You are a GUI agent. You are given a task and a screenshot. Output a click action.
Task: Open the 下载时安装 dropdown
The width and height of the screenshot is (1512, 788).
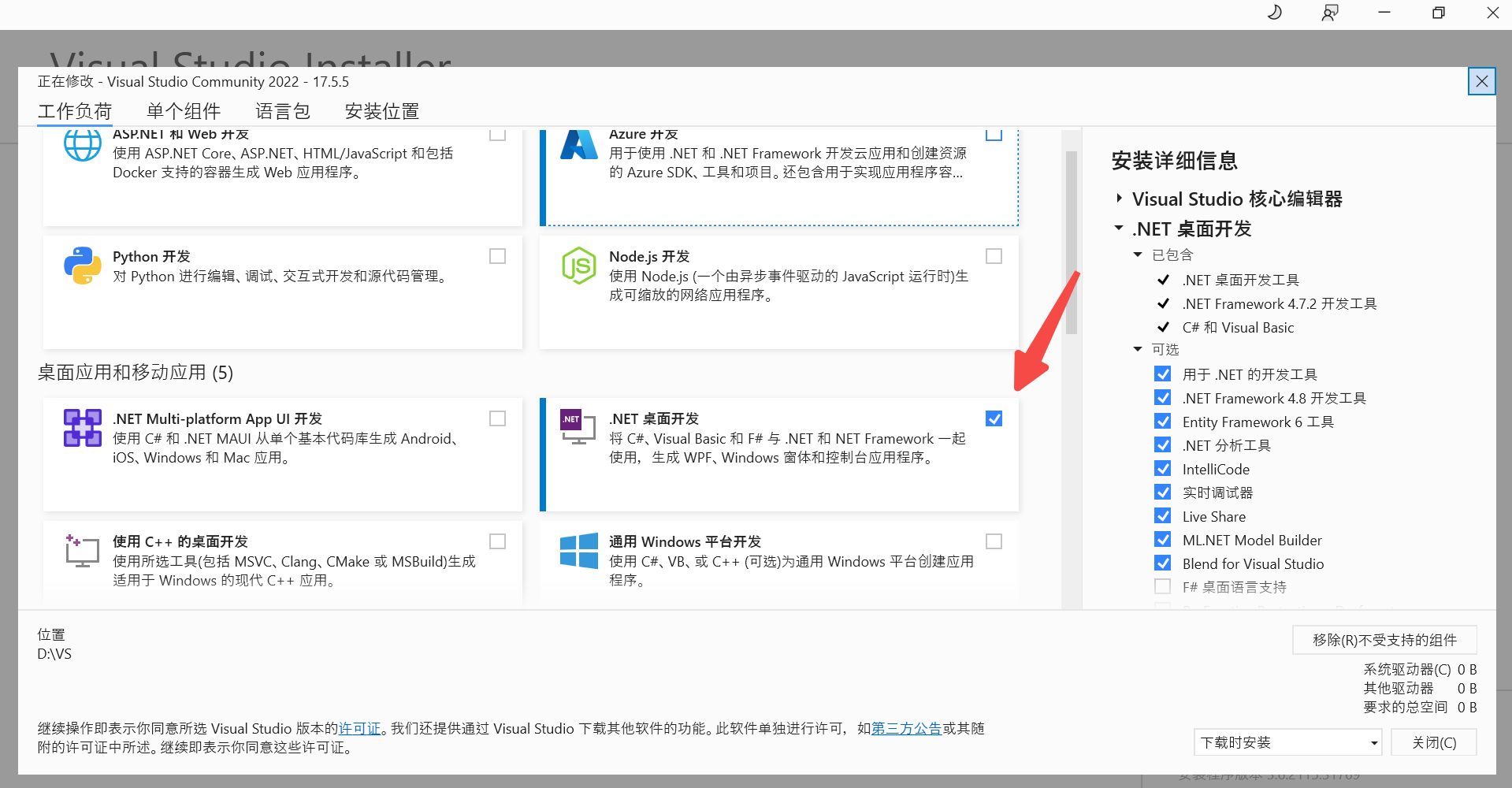[1288, 742]
